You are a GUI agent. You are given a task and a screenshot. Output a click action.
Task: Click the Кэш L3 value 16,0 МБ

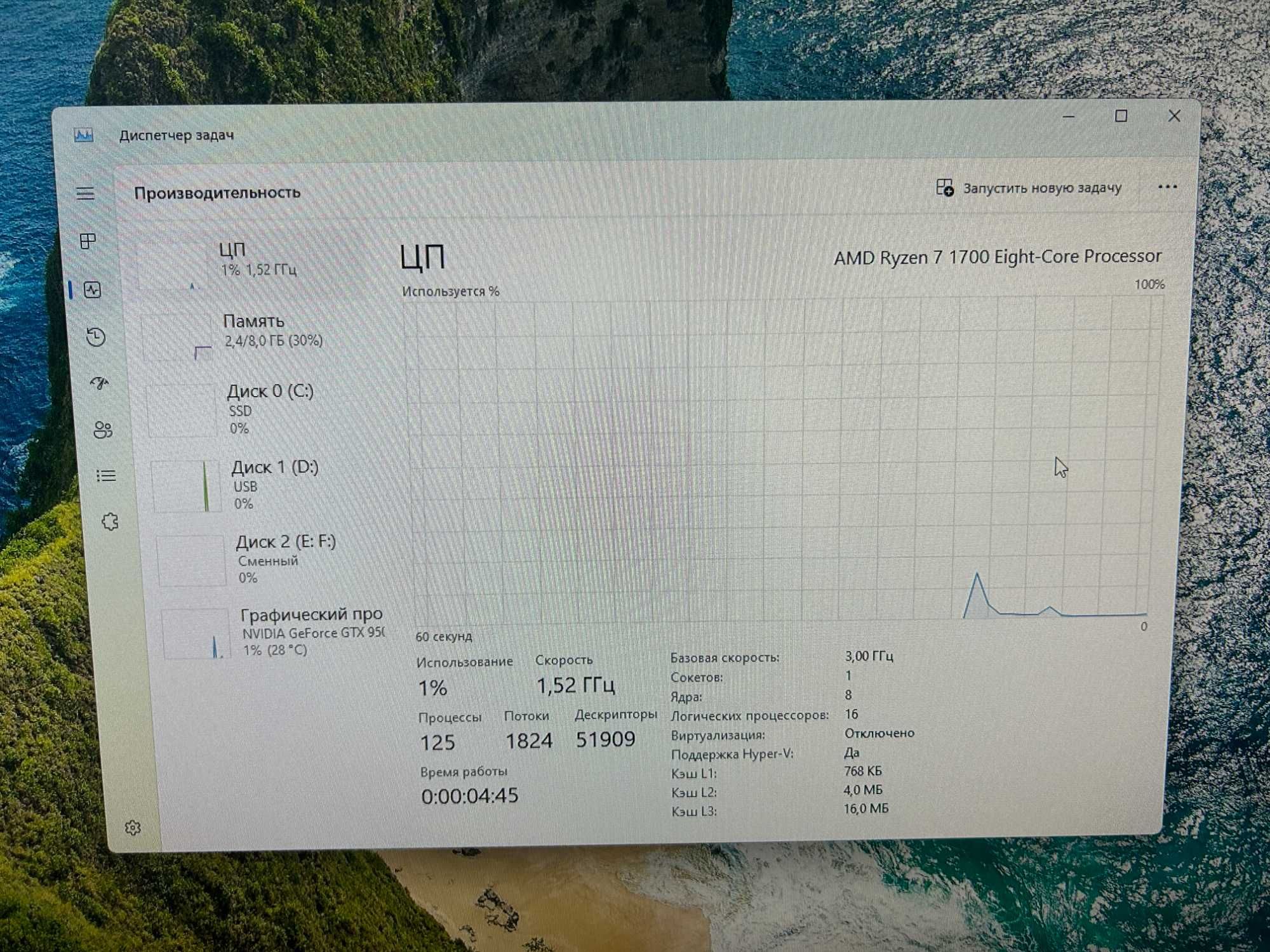(866, 809)
